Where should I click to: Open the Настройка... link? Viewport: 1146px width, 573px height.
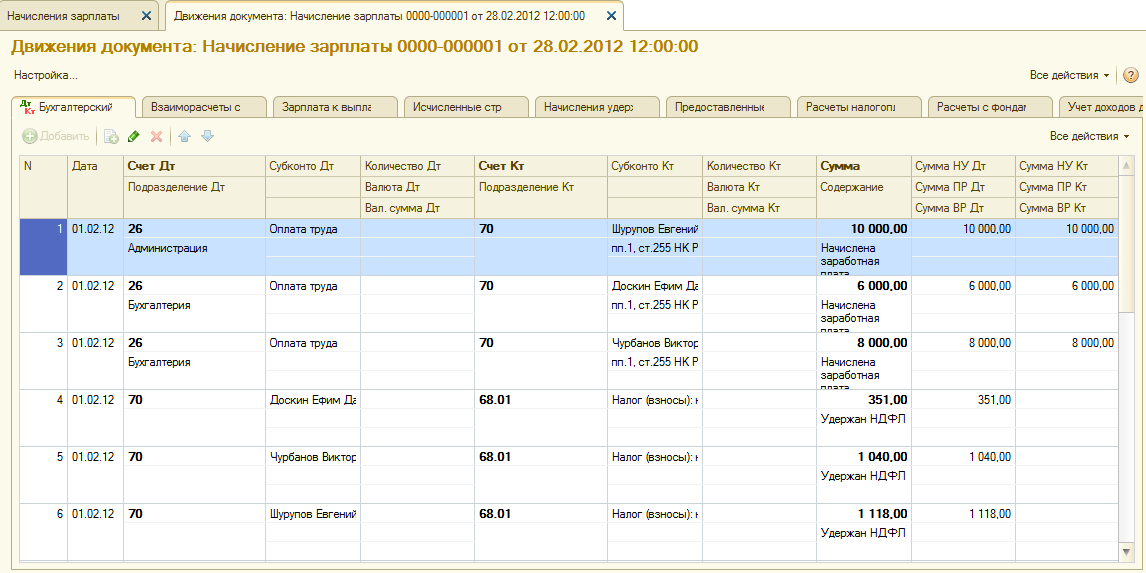(x=45, y=75)
